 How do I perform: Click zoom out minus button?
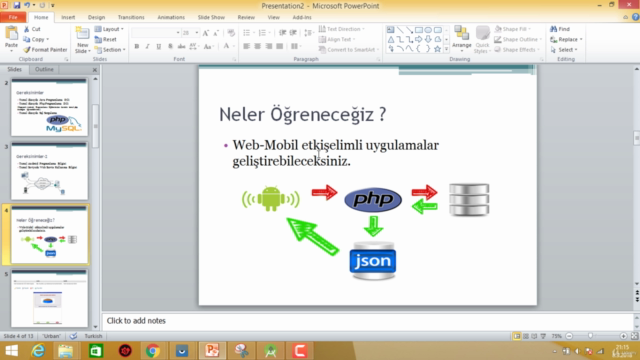[569, 336]
